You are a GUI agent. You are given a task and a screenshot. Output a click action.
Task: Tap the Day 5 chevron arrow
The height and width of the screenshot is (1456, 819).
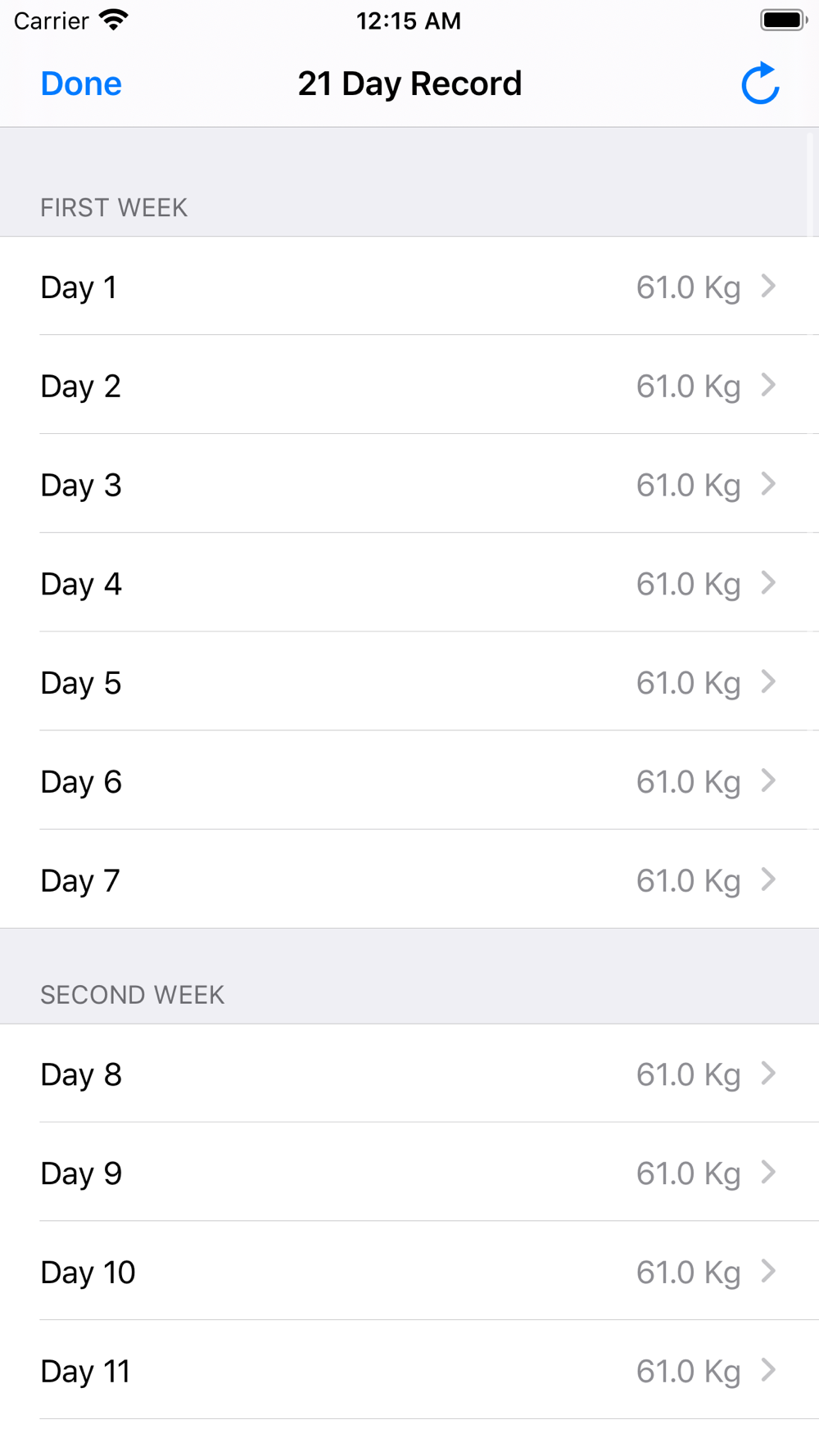coord(768,682)
